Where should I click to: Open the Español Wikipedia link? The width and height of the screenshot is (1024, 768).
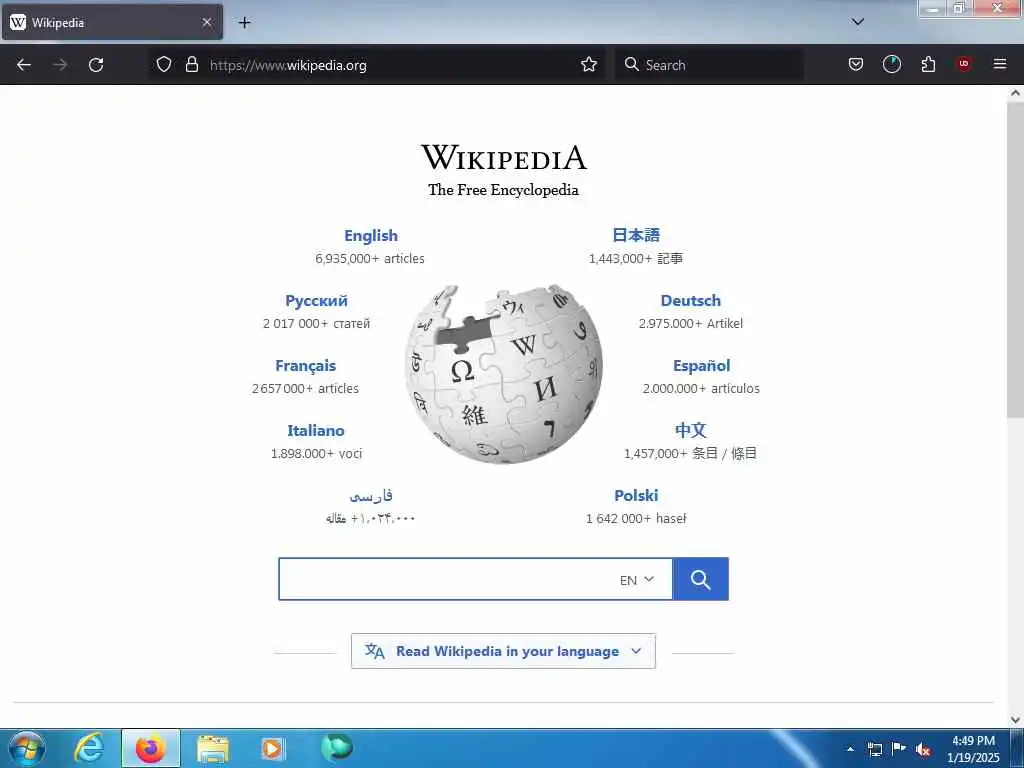pyautogui.click(x=701, y=366)
